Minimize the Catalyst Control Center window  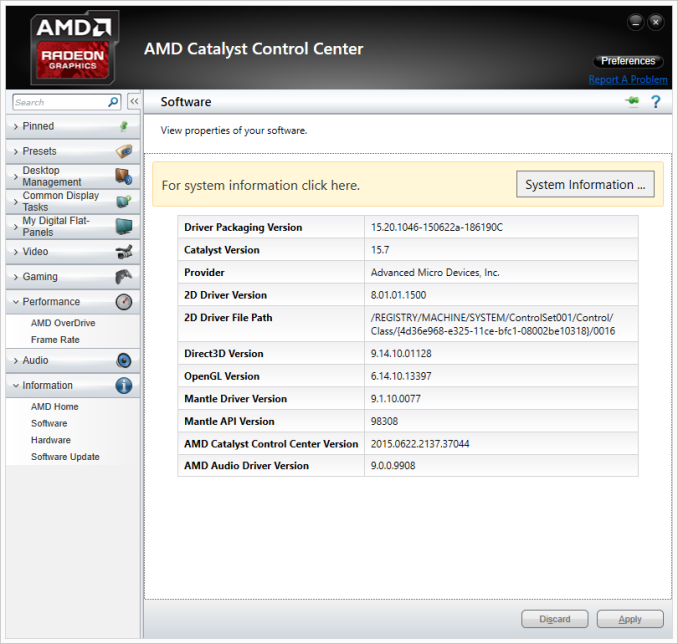pyautogui.click(x=636, y=22)
